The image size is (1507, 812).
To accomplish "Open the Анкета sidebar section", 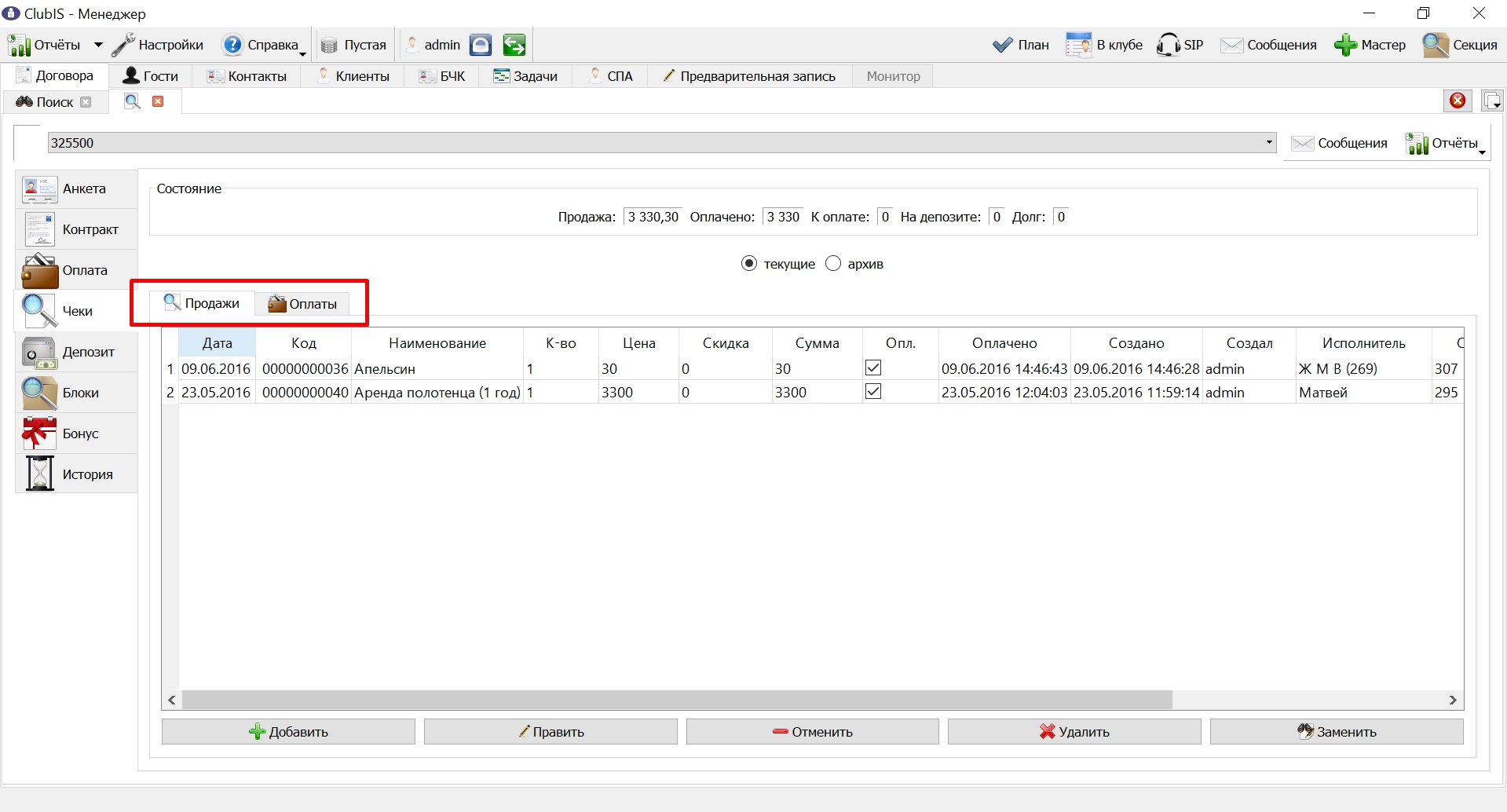I will (76, 188).
